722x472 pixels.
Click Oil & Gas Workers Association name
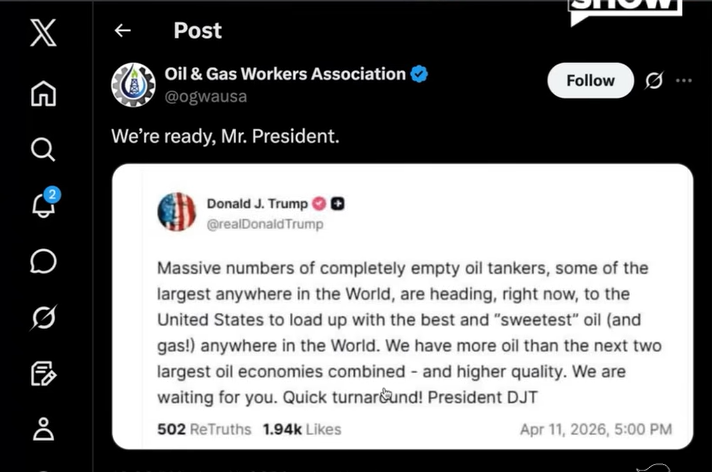point(285,74)
